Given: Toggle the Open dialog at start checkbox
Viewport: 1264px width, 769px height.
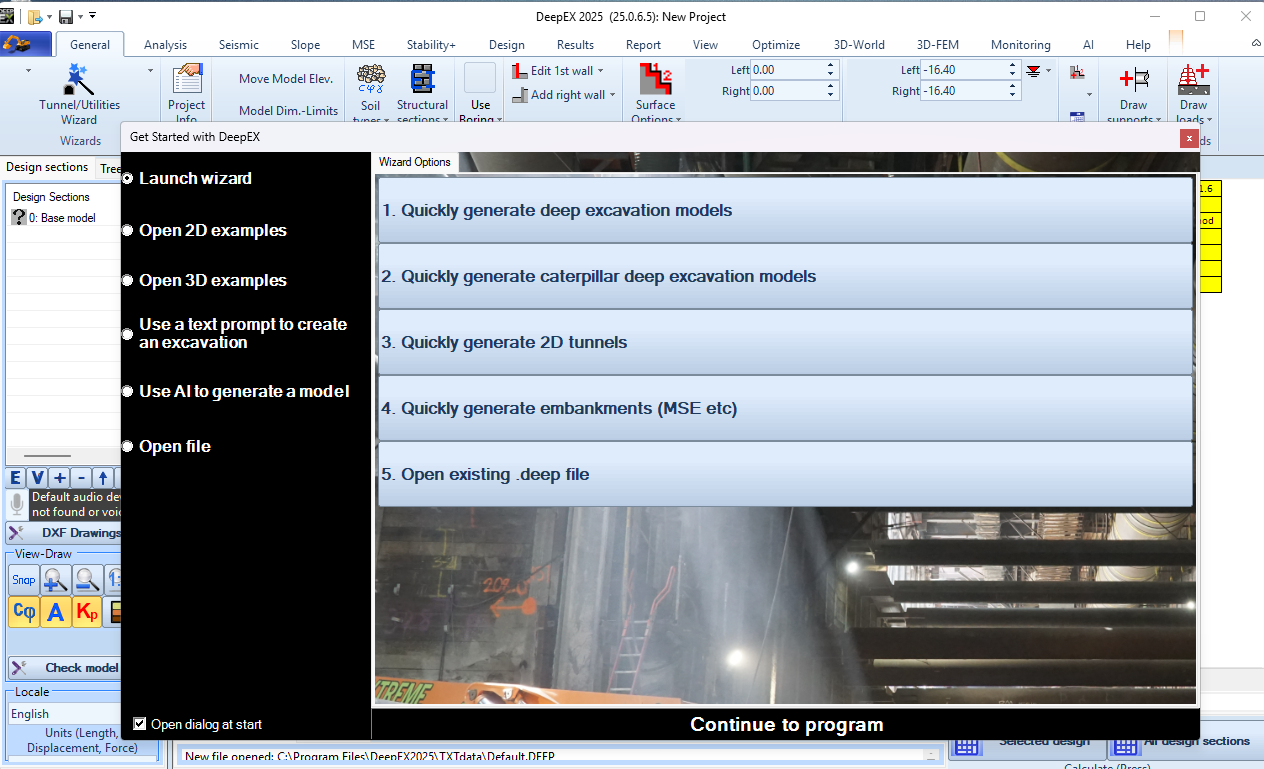Looking at the screenshot, I should (140, 724).
